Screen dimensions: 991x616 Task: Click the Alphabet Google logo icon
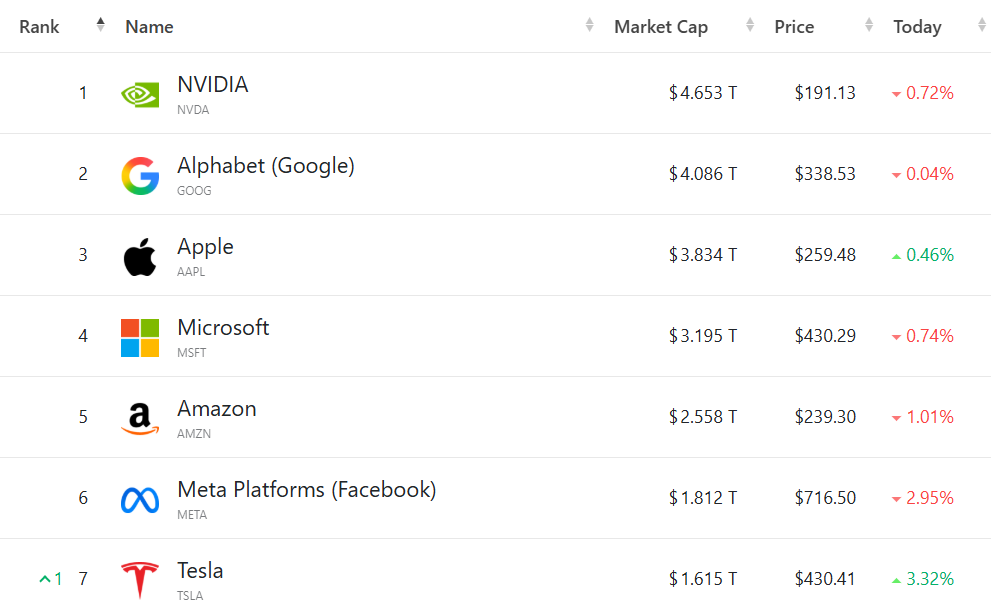[x=140, y=175]
